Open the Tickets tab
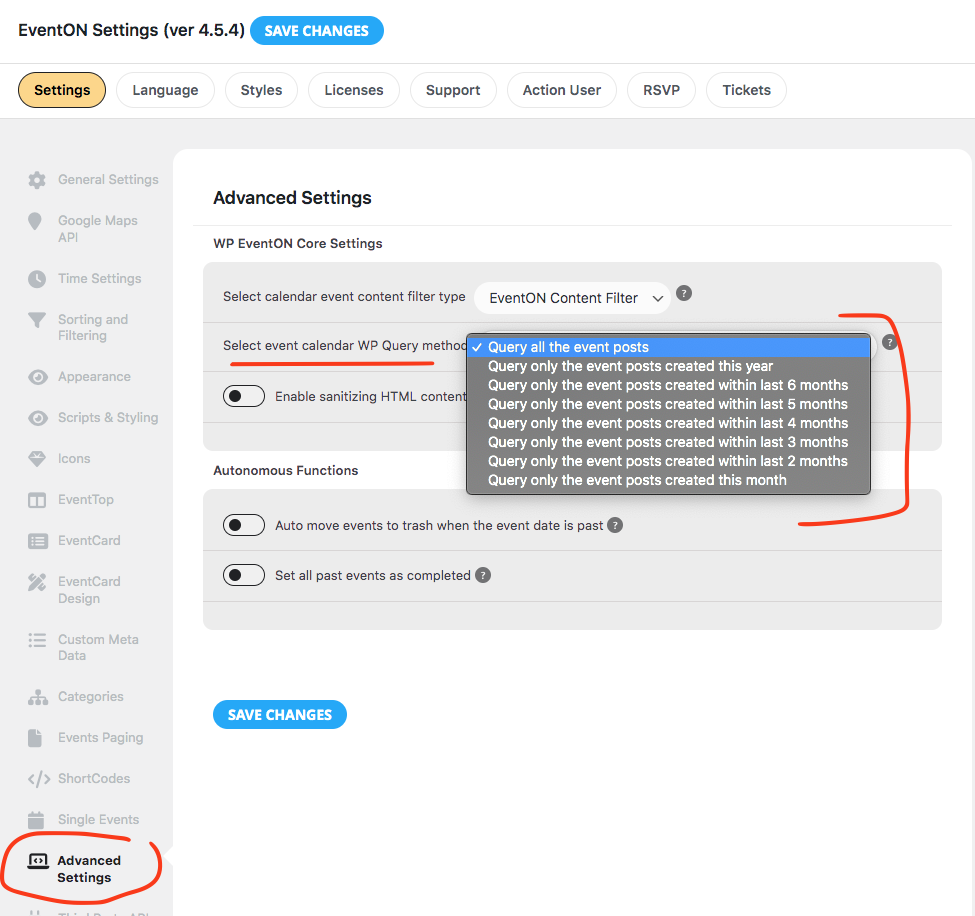Viewport: 975px width, 916px height. 746,90
